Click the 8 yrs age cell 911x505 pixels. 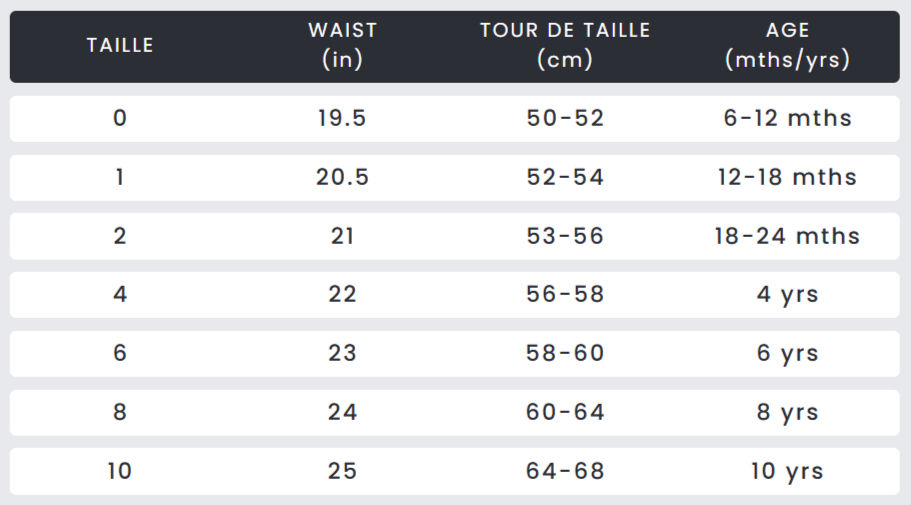click(x=787, y=413)
